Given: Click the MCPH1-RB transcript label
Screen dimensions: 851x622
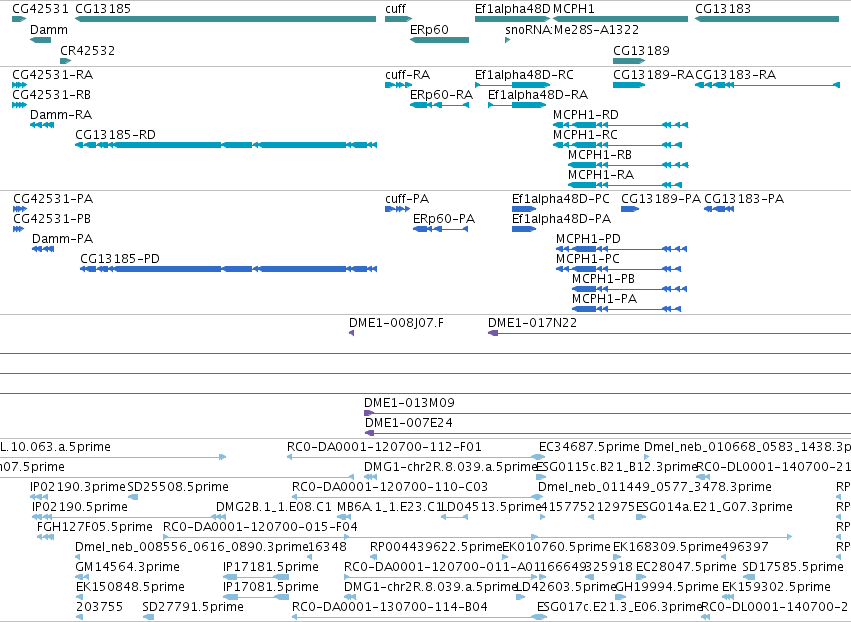Looking at the screenshot, I should (600, 155).
